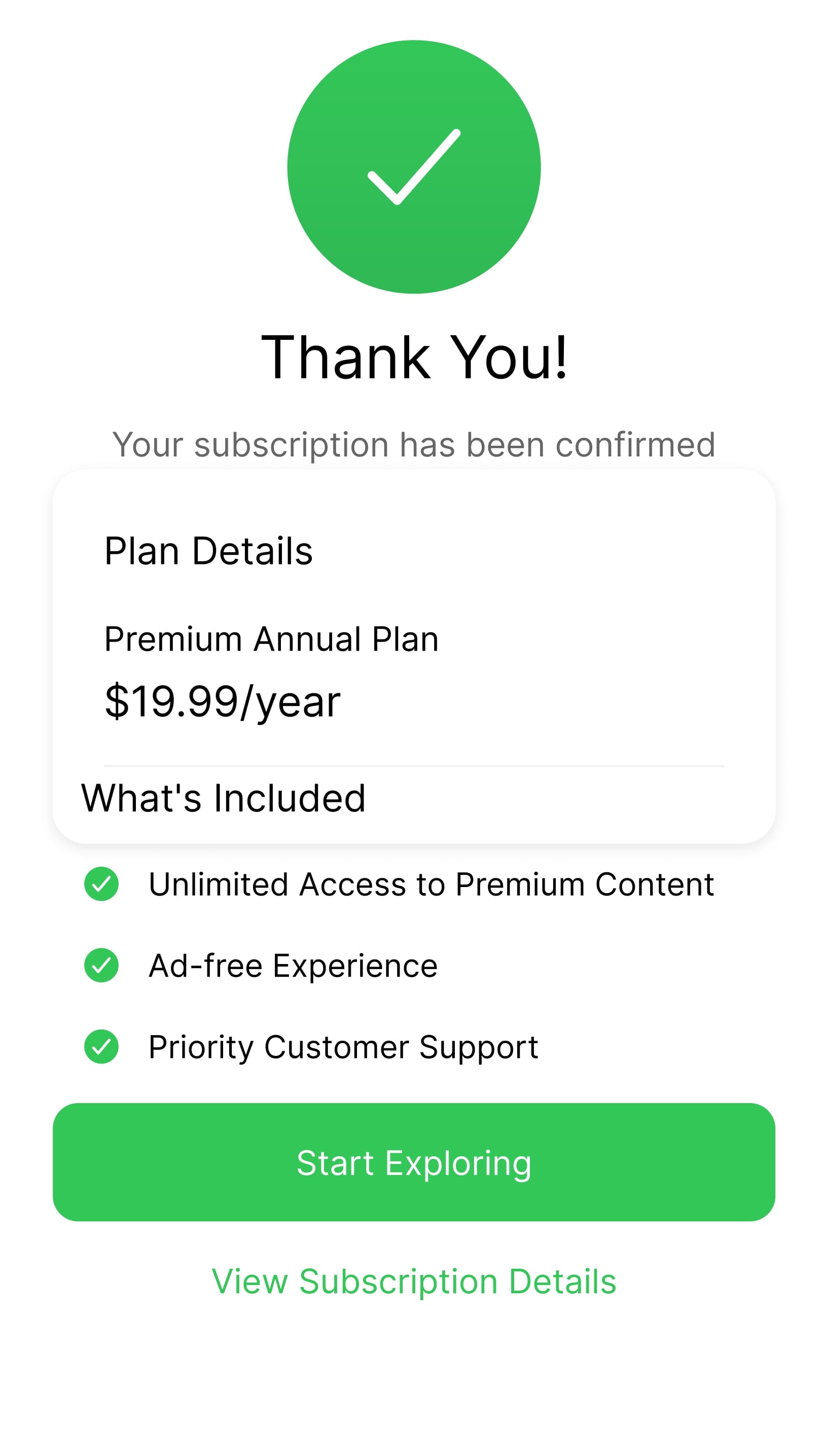Click checkmark icon beside Ad-free Experience
Image resolution: width=824 pixels, height=1456 pixels.
pos(101,966)
